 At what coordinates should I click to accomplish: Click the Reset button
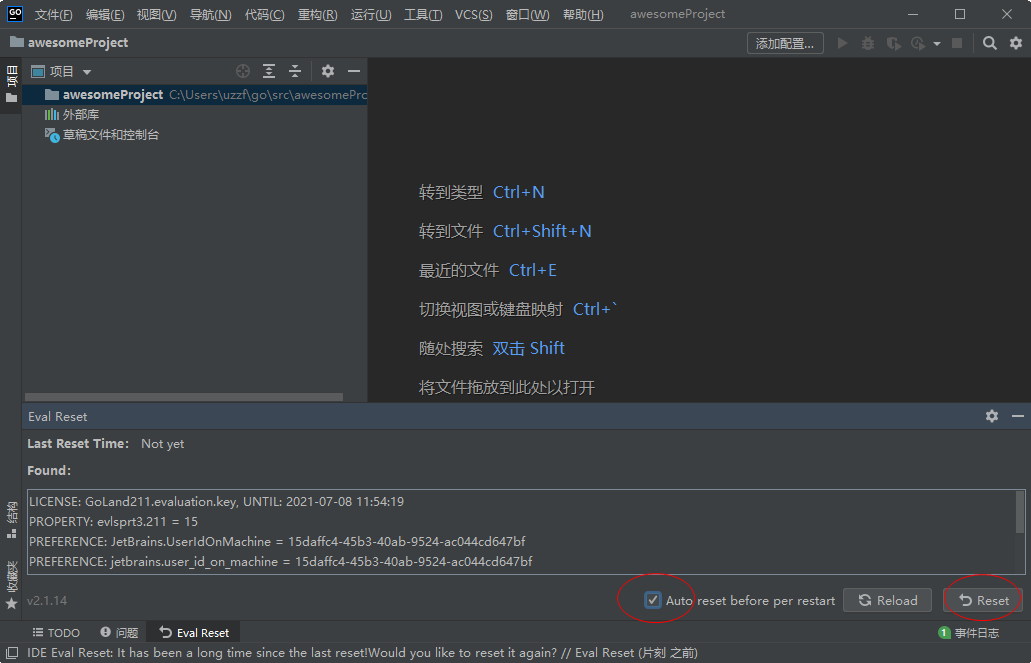(984, 600)
